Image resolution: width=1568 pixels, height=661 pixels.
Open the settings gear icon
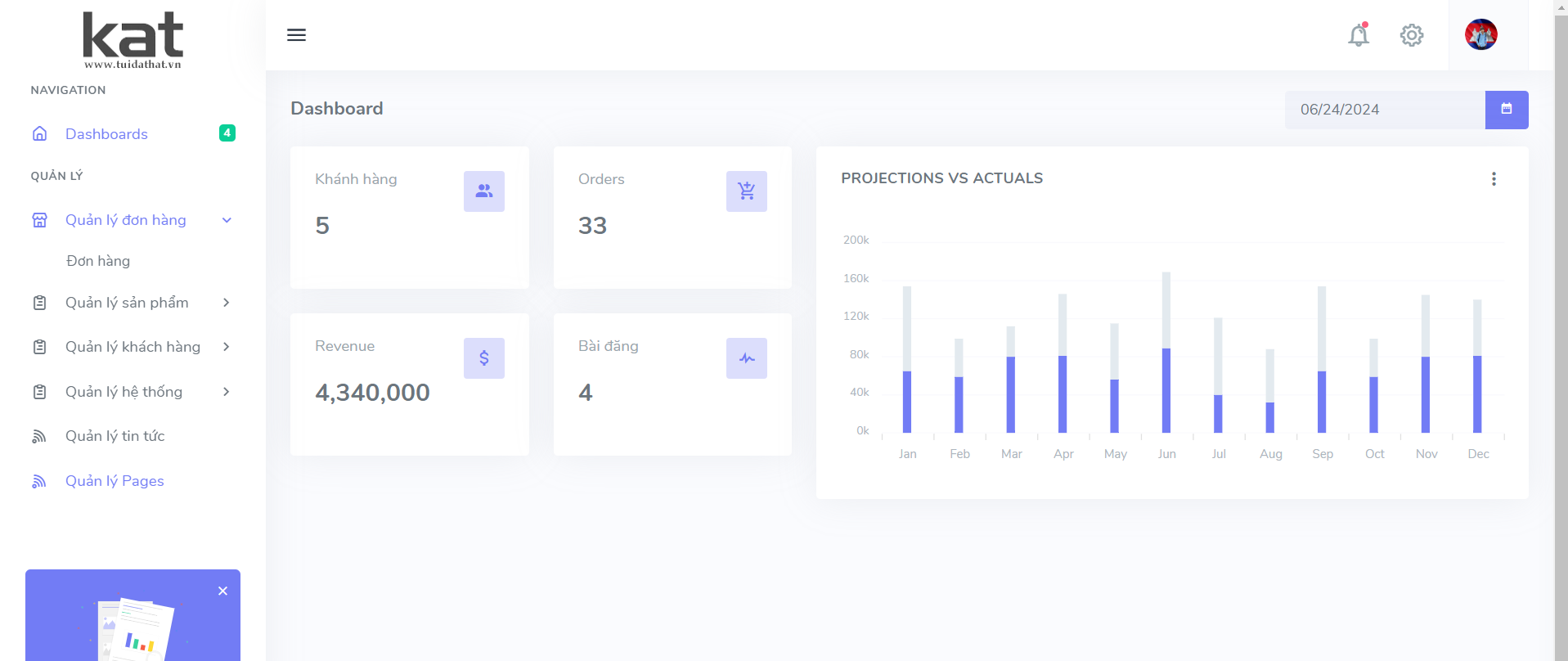(x=1412, y=35)
